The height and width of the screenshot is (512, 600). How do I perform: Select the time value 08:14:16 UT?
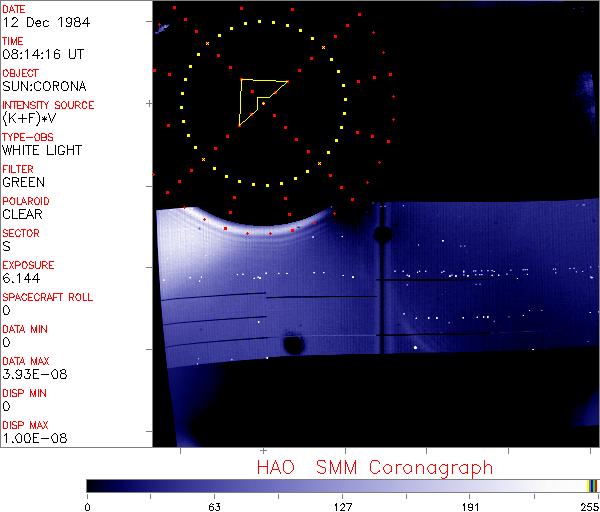tap(43, 54)
